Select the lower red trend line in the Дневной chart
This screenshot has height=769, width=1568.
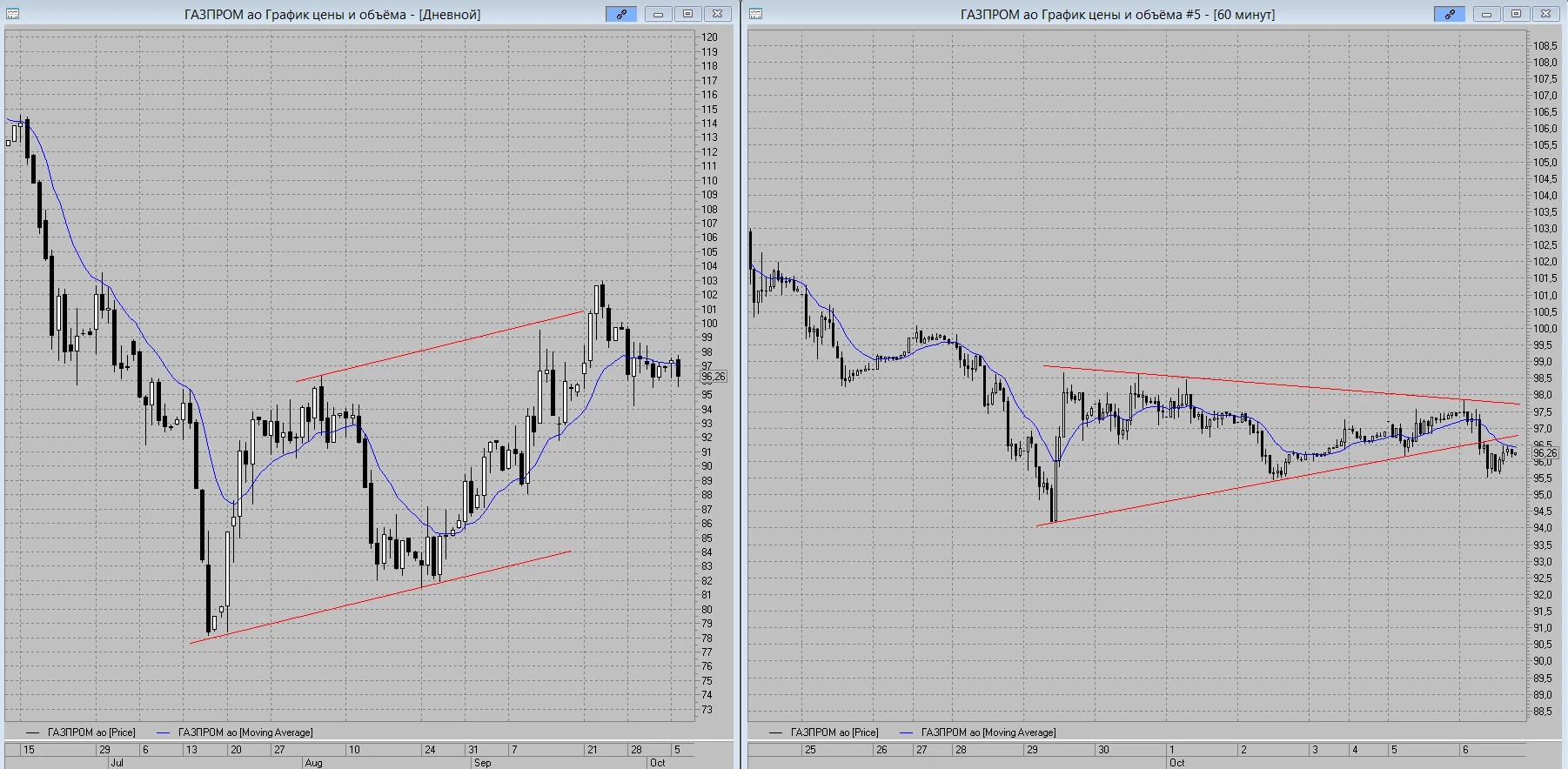pos(380,597)
